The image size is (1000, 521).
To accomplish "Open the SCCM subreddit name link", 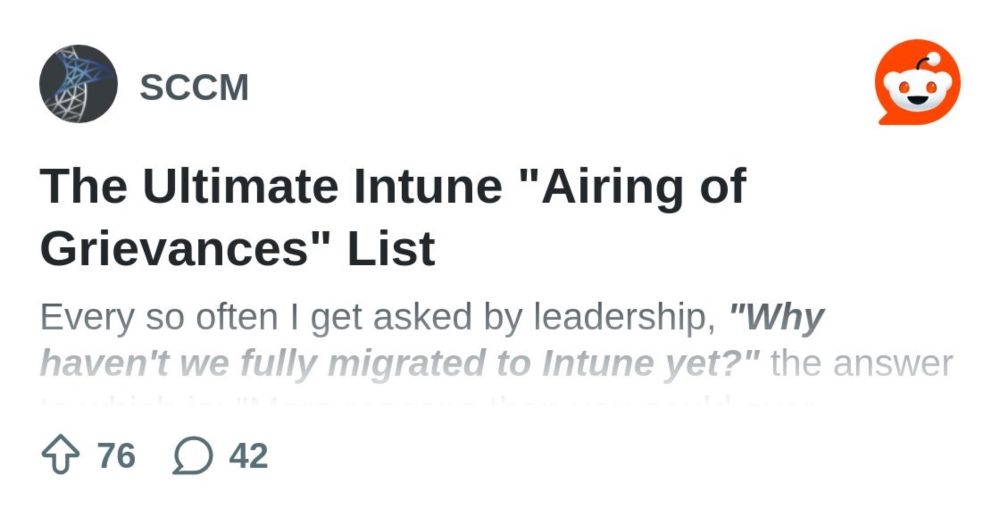I will tap(194, 88).
